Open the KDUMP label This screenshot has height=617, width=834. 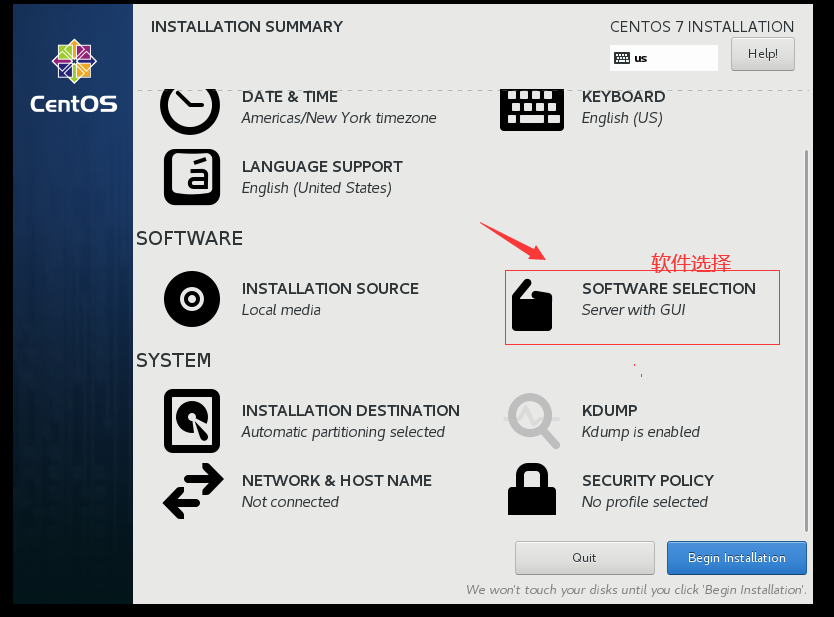(x=610, y=411)
